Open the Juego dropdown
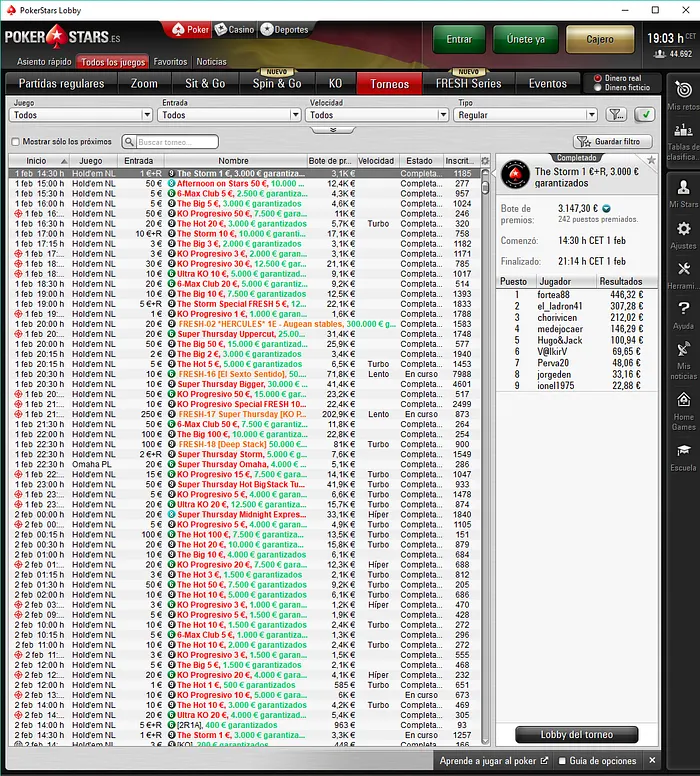This screenshot has height=776, width=700. (82, 115)
